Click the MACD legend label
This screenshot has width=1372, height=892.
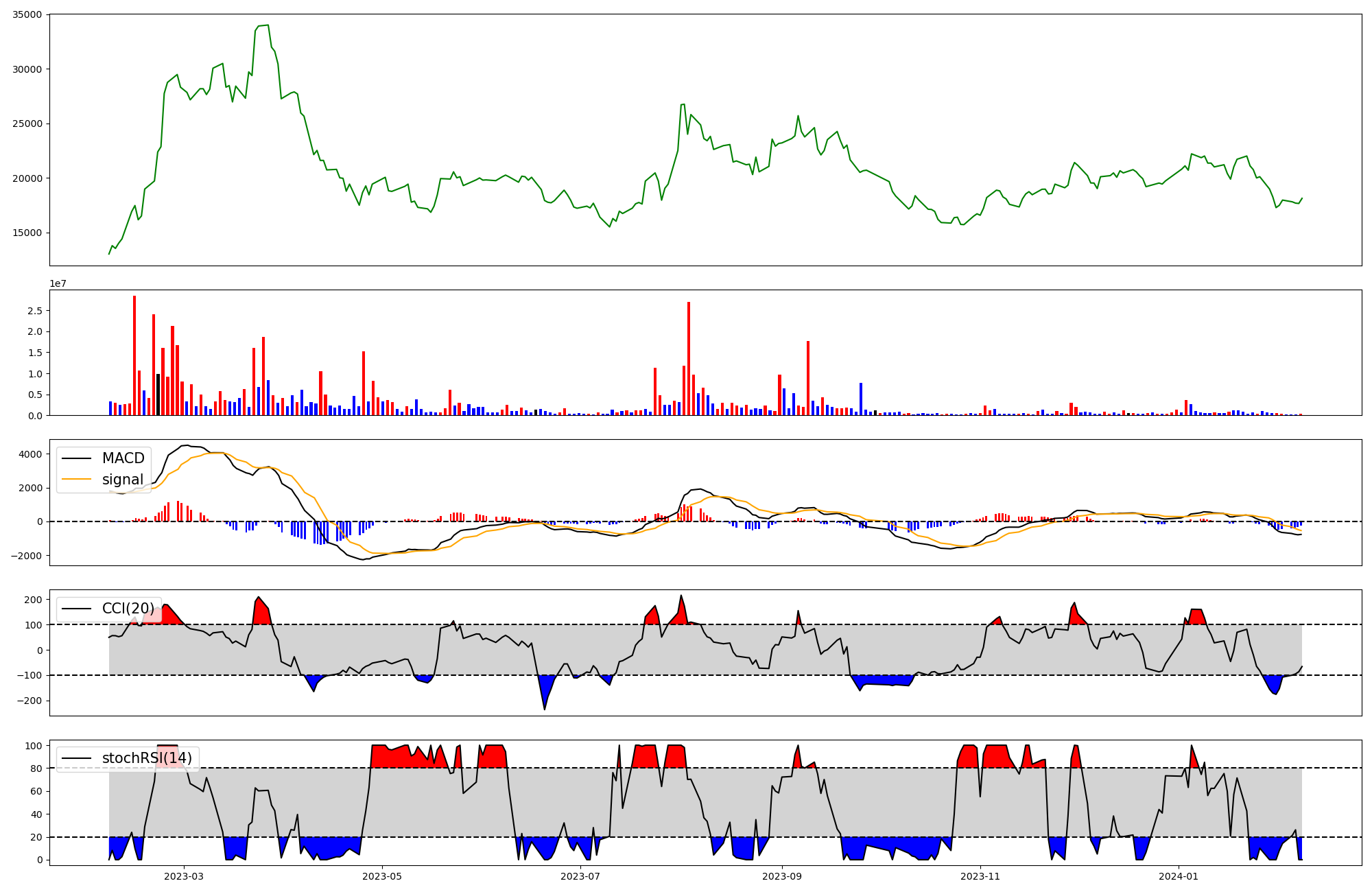123,458
